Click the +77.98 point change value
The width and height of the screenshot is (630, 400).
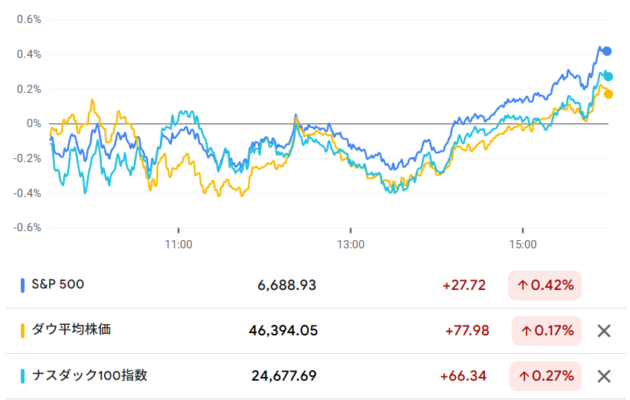point(464,330)
